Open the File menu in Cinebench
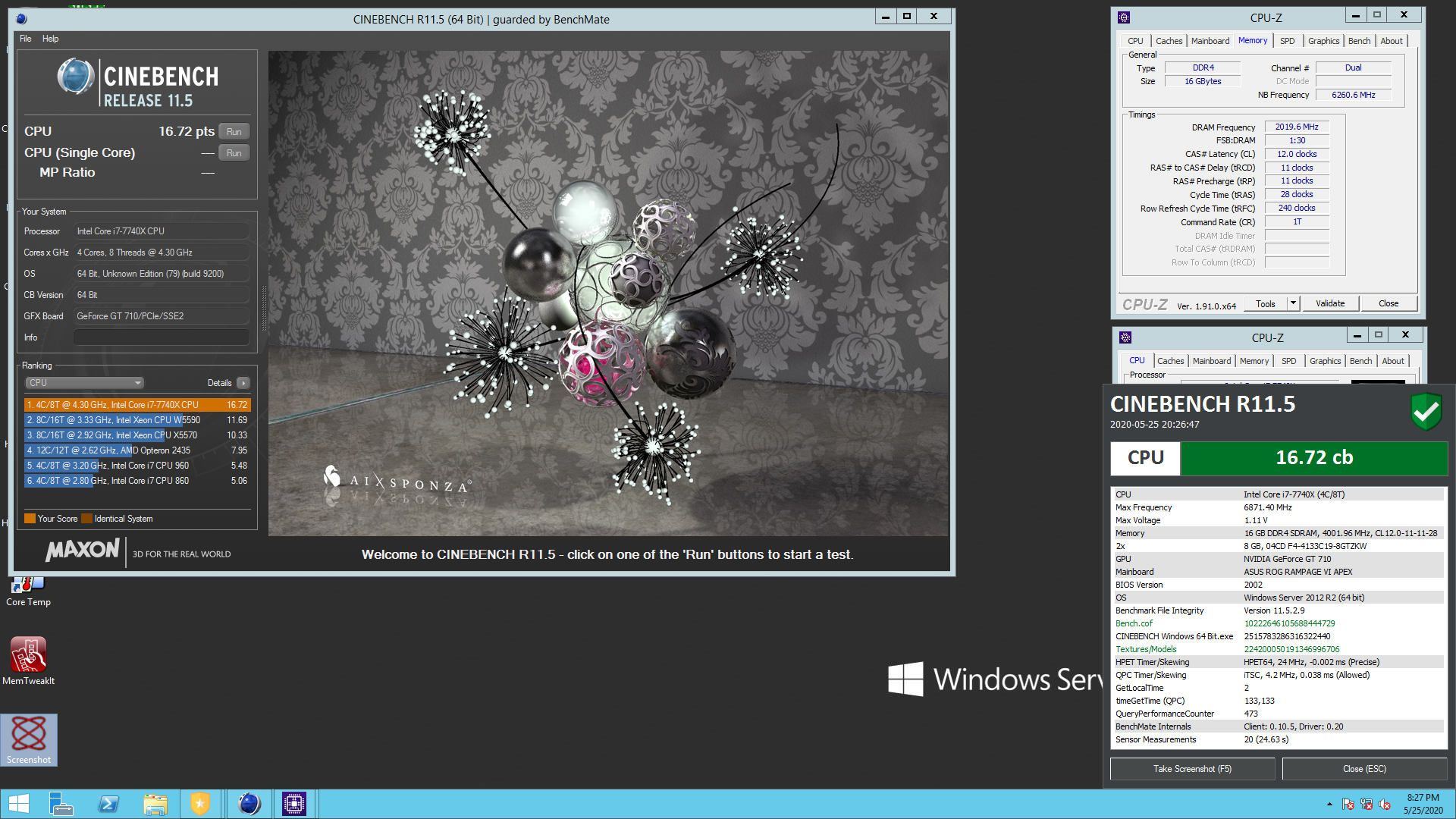The width and height of the screenshot is (1456, 819). (x=26, y=39)
